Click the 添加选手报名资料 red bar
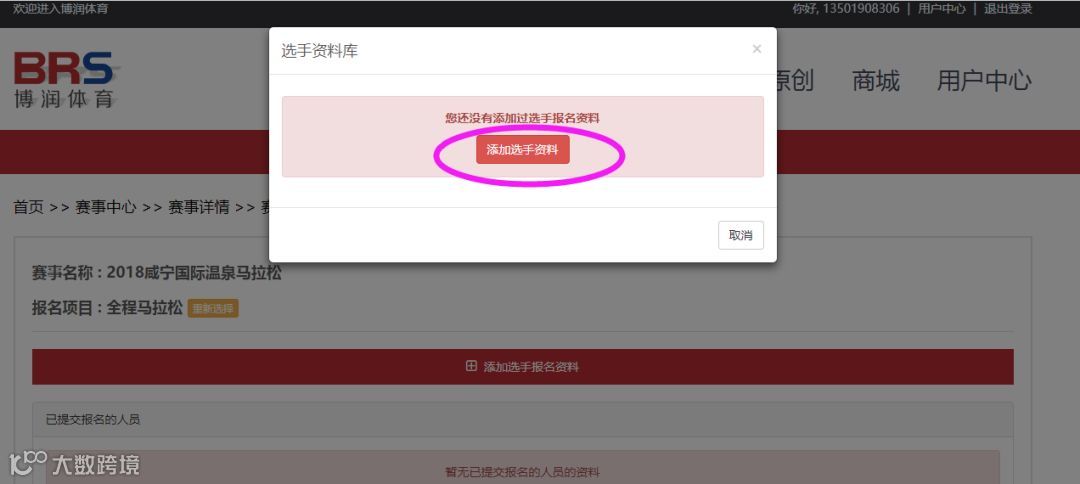The image size is (1080, 484). pos(523,367)
